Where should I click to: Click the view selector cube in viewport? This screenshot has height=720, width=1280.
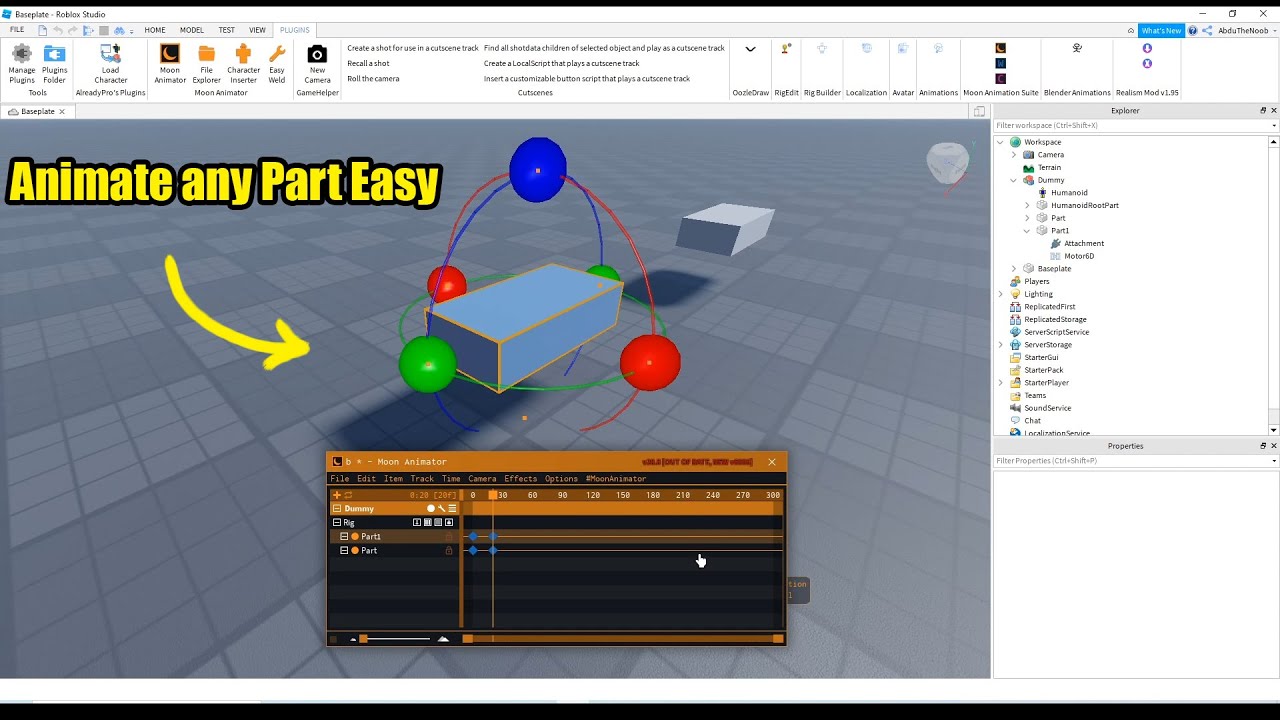click(x=947, y=162)
